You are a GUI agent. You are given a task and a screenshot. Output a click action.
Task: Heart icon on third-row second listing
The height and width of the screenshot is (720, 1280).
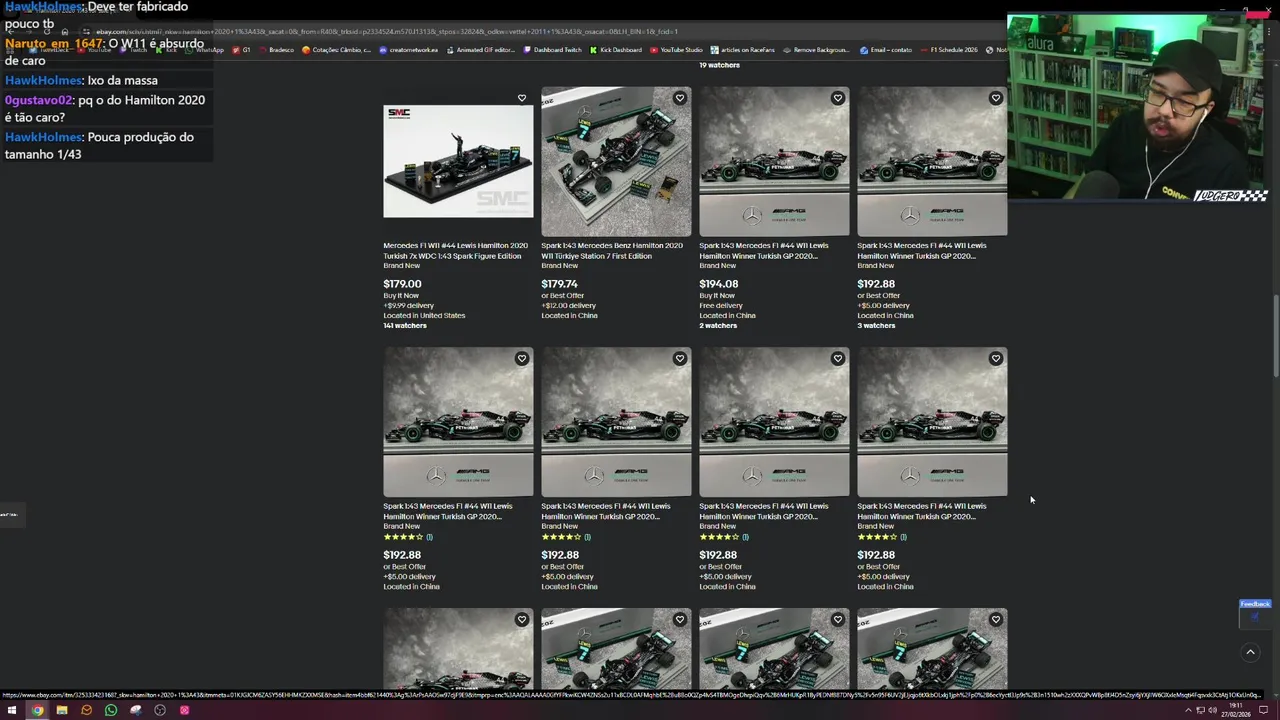pos(679,620)
